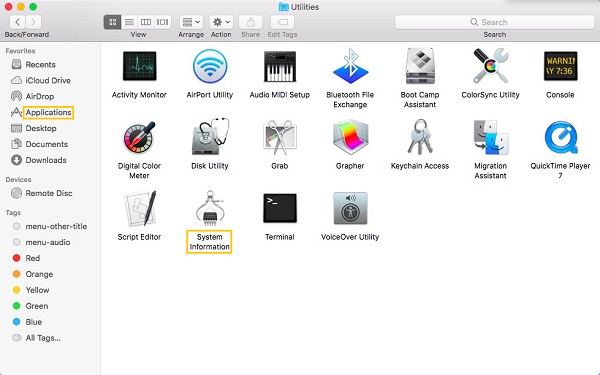Open the Arrange dropdown menu
Screen dimensions: 600x375
[x=191, y=22]
